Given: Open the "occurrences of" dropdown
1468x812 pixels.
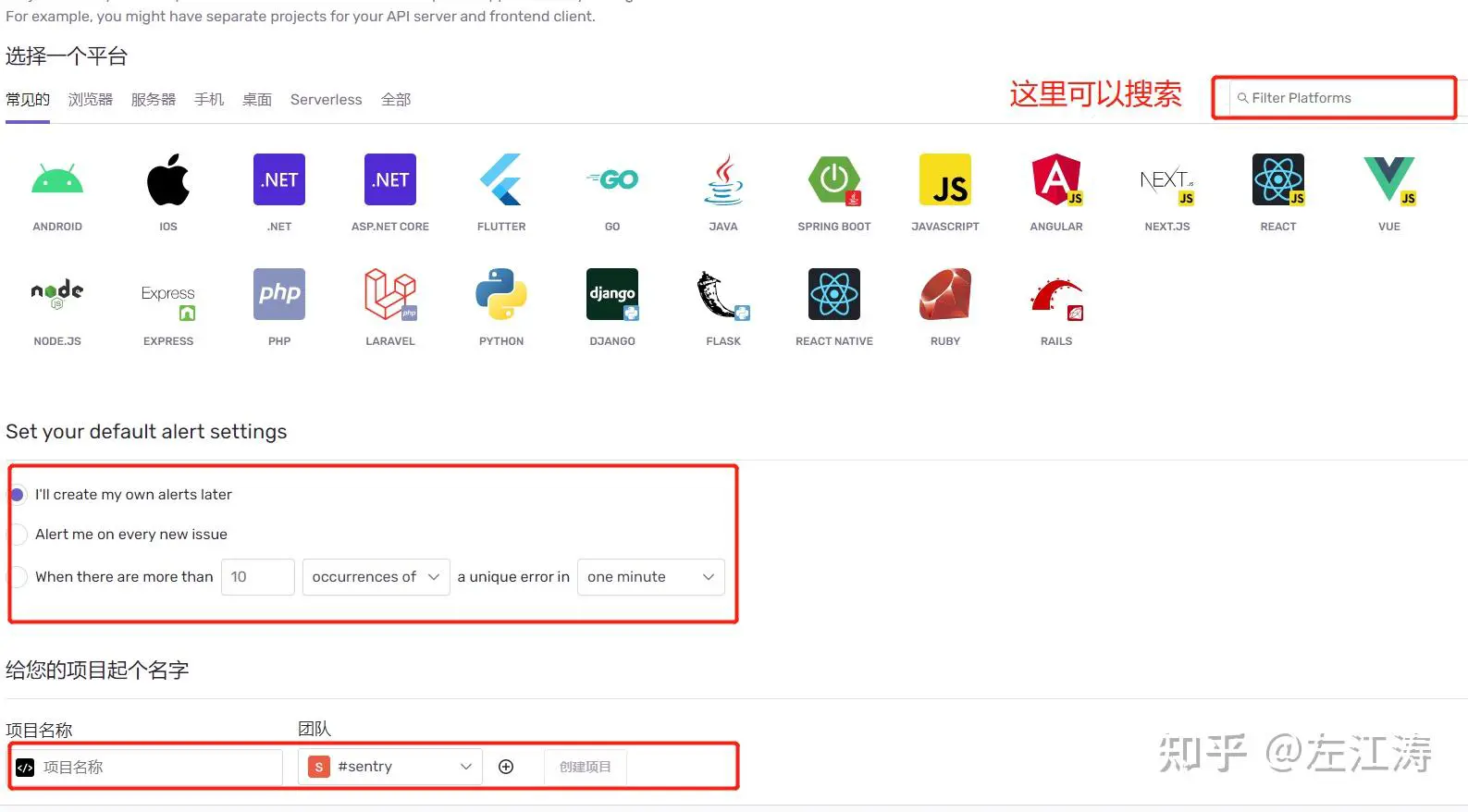Looking at the screenshot, I should click(376, 577).
